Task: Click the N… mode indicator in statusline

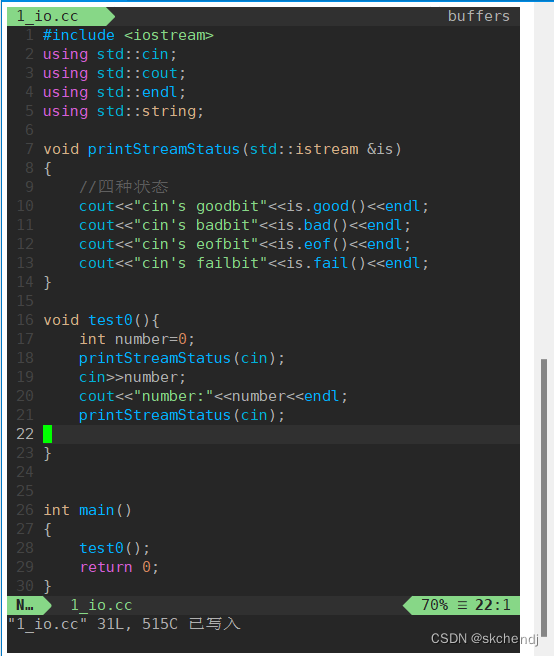Action: tap(25, 605)
